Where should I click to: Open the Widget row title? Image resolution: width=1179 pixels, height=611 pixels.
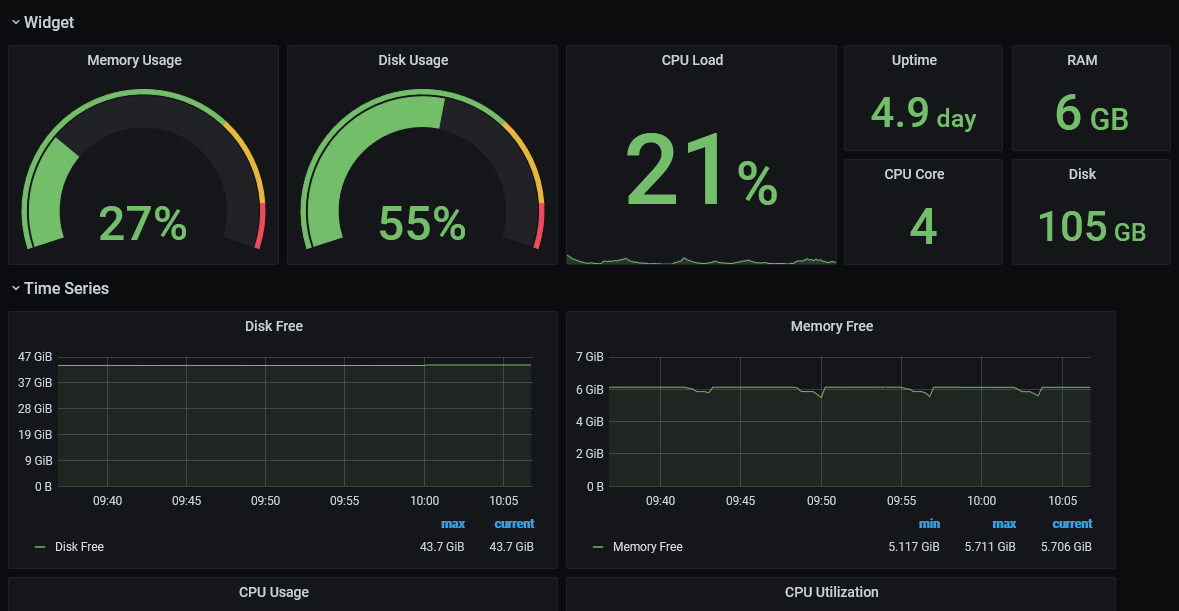tap(49, 23)
